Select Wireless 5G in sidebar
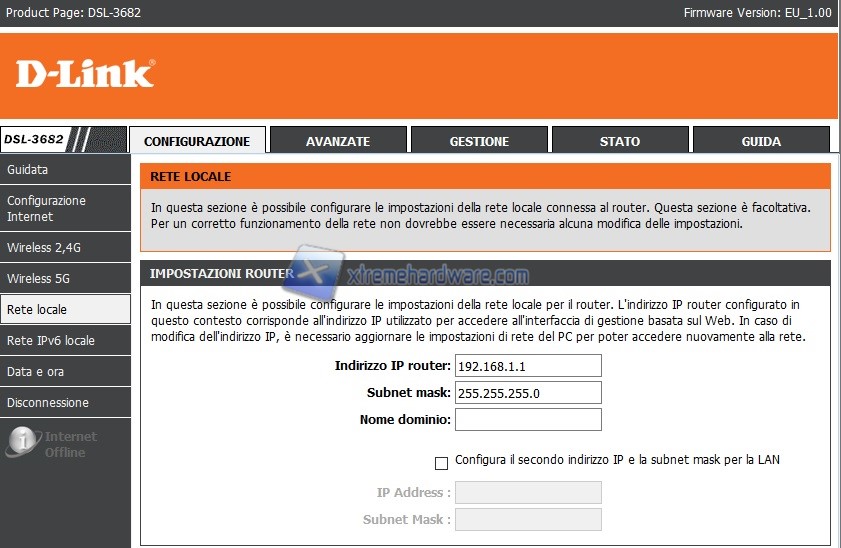Viewport: 841px width, 548px height. (x=65, y=278)
